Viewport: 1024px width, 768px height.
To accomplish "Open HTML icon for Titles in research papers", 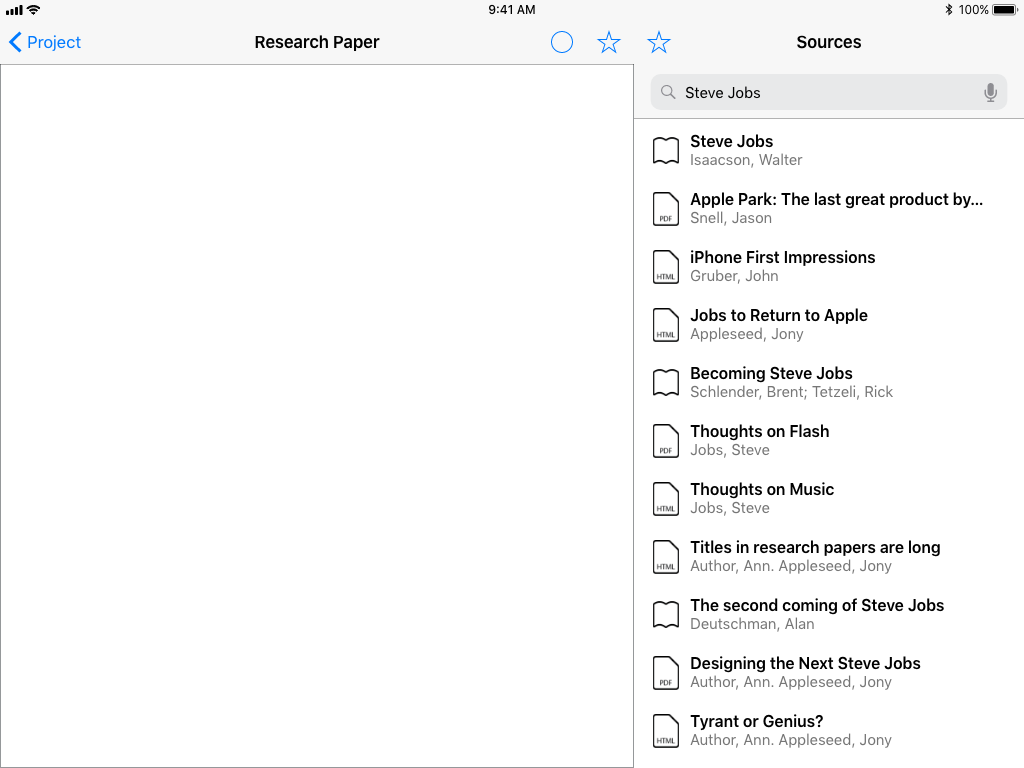I will (x=665, y=556).
